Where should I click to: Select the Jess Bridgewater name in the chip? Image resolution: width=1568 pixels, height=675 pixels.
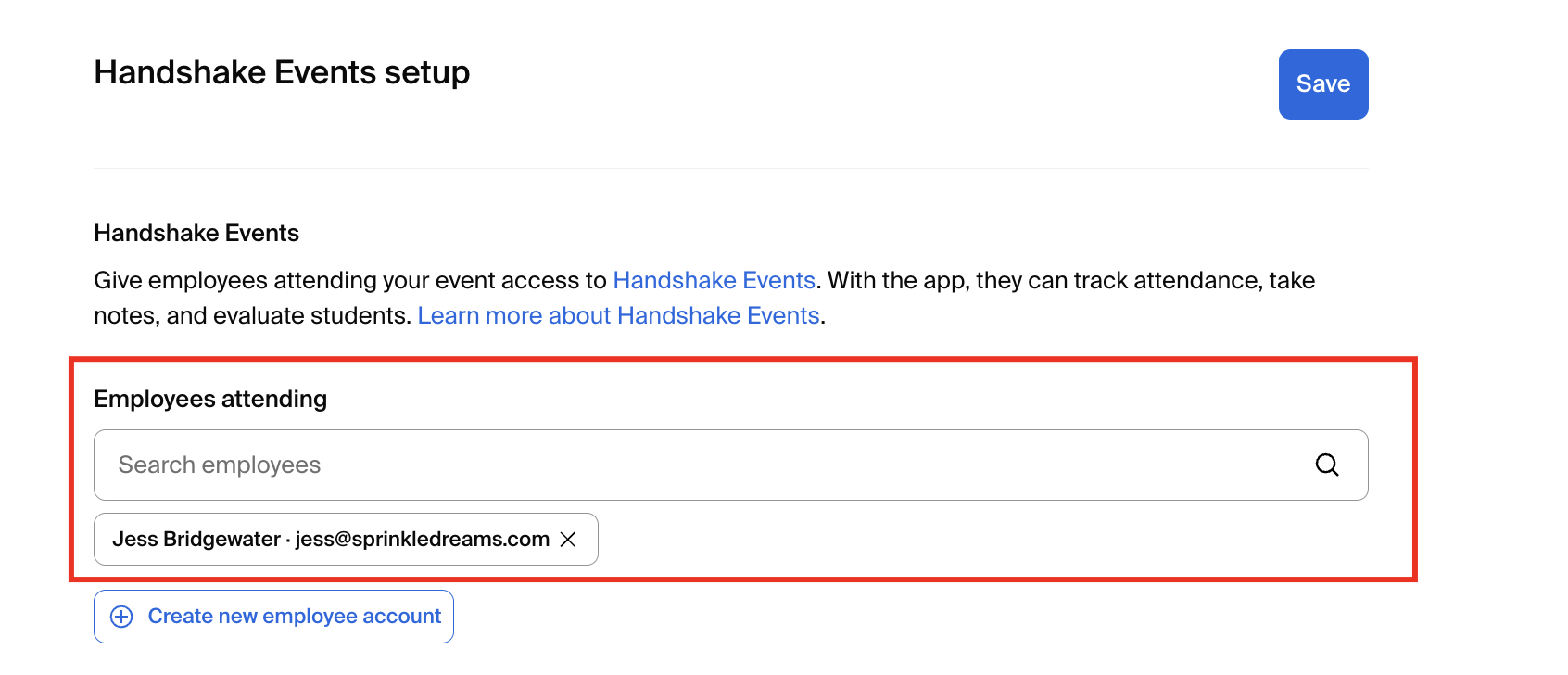[196, 540]
